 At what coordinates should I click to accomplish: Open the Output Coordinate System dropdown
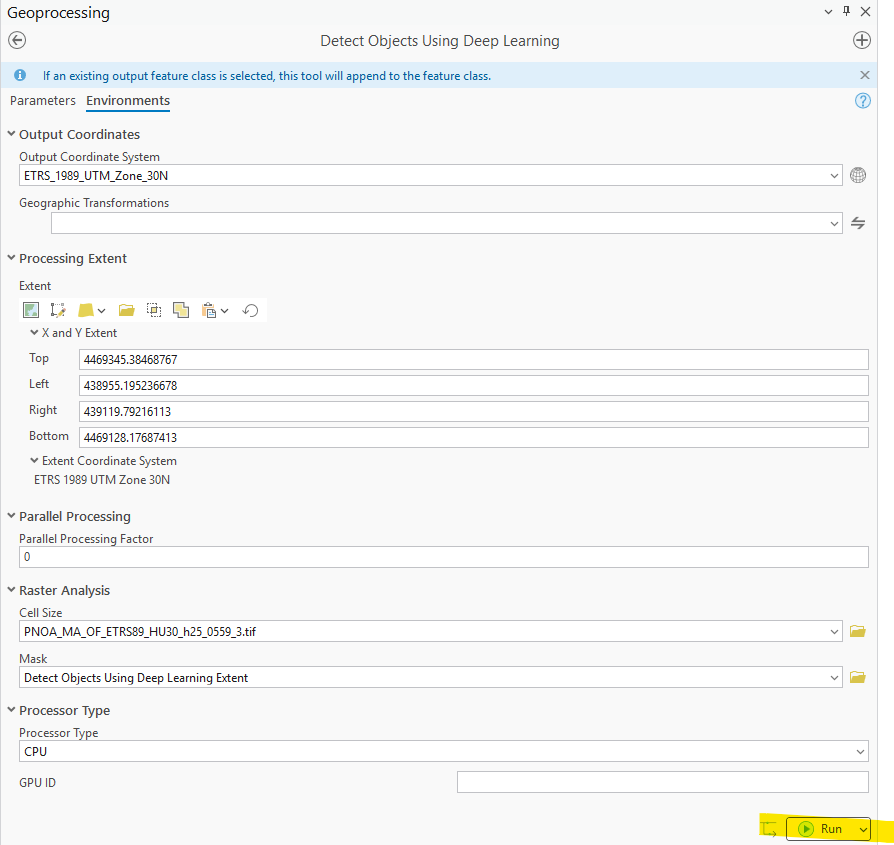(x=834, y=176)
